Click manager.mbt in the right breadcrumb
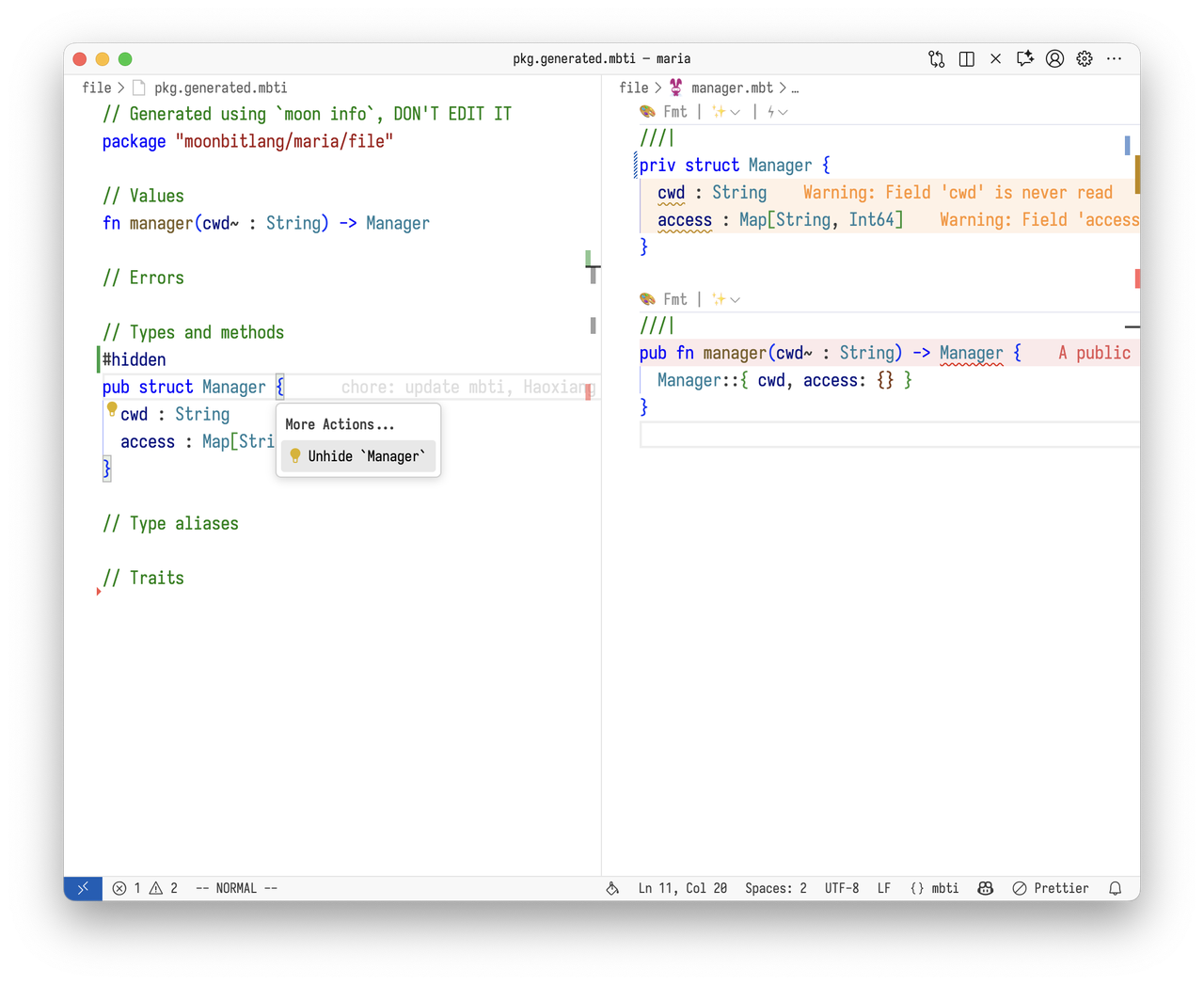This screenshot has width=1204, height=985. pos(731,87)
